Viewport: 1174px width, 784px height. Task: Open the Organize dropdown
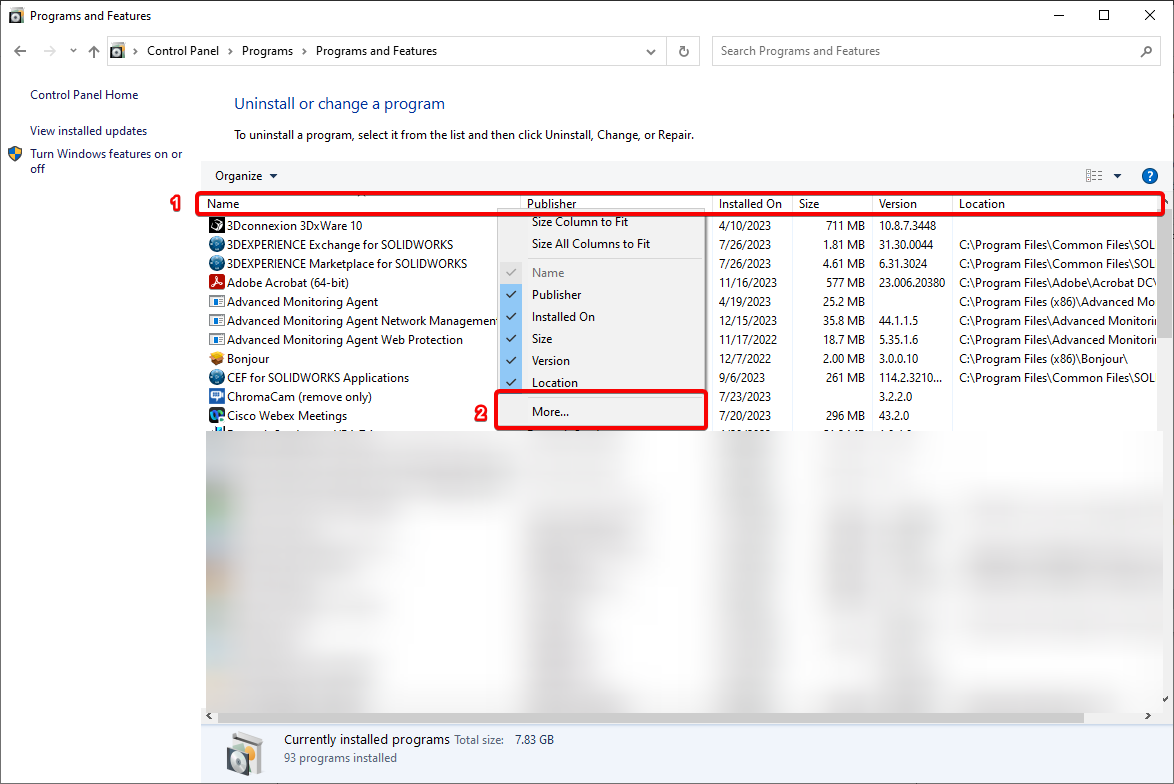click(246, 176)
